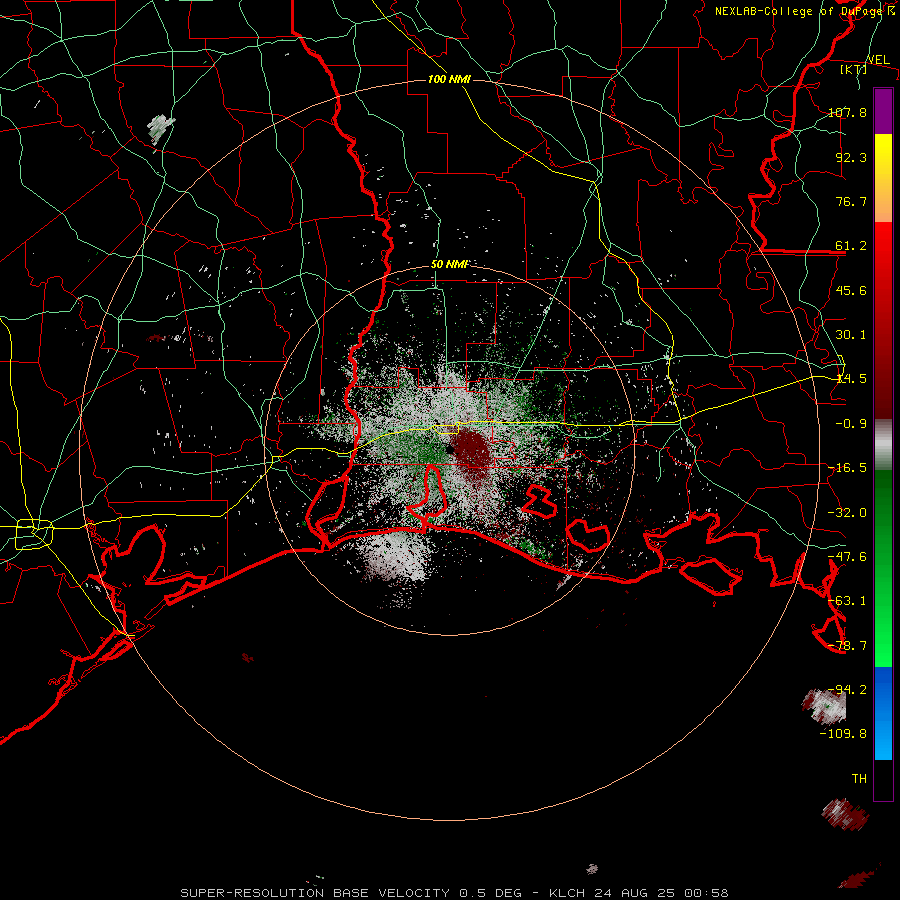The image size is (900, 900).
Task: Click the isolated gray echo in the upper left
Action: (x=160, y=128)
